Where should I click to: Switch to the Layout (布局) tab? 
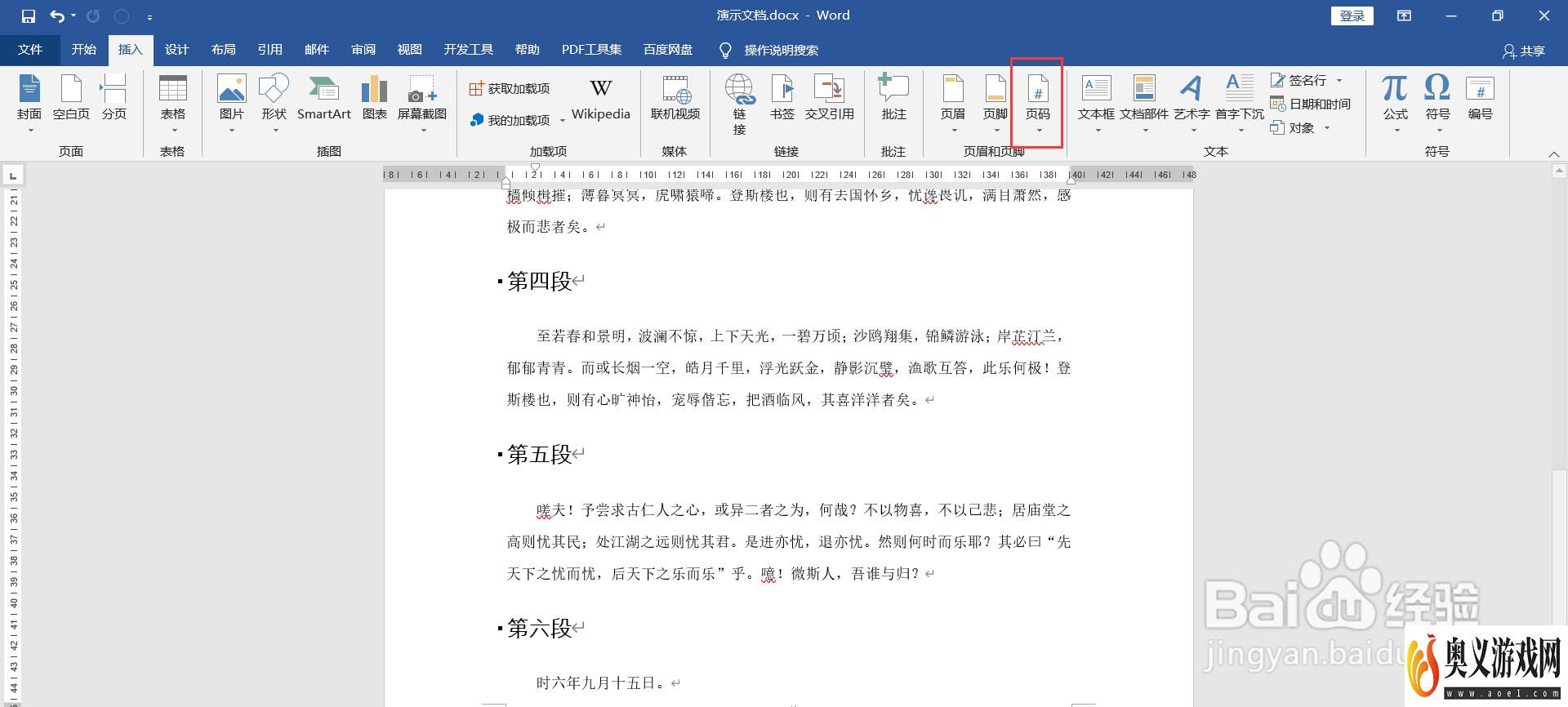(x=223, y=50)
